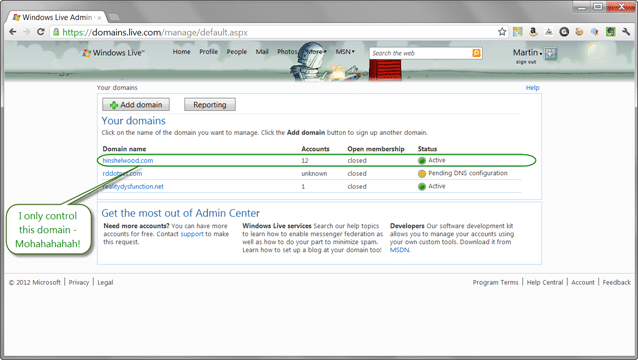
Task: Click the Your domains heading
Action: point(133,121)
